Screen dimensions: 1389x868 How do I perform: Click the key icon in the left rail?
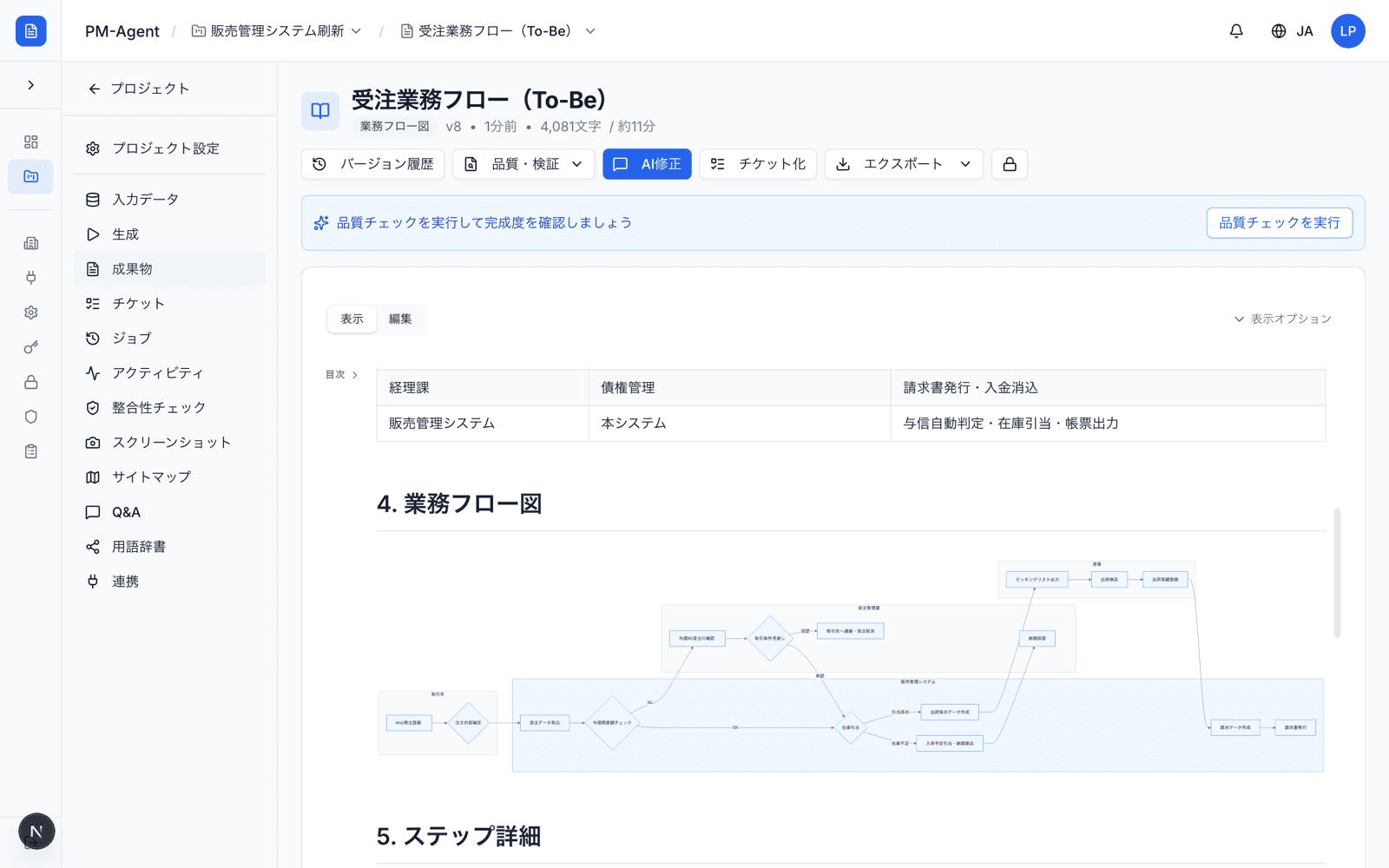pos(31,347)
